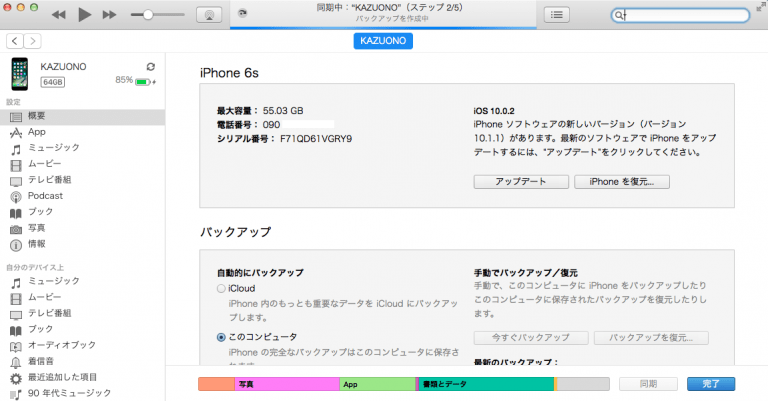Click the iPhone device thumbnail
The image size is (768, 401).
pos(20,74)
